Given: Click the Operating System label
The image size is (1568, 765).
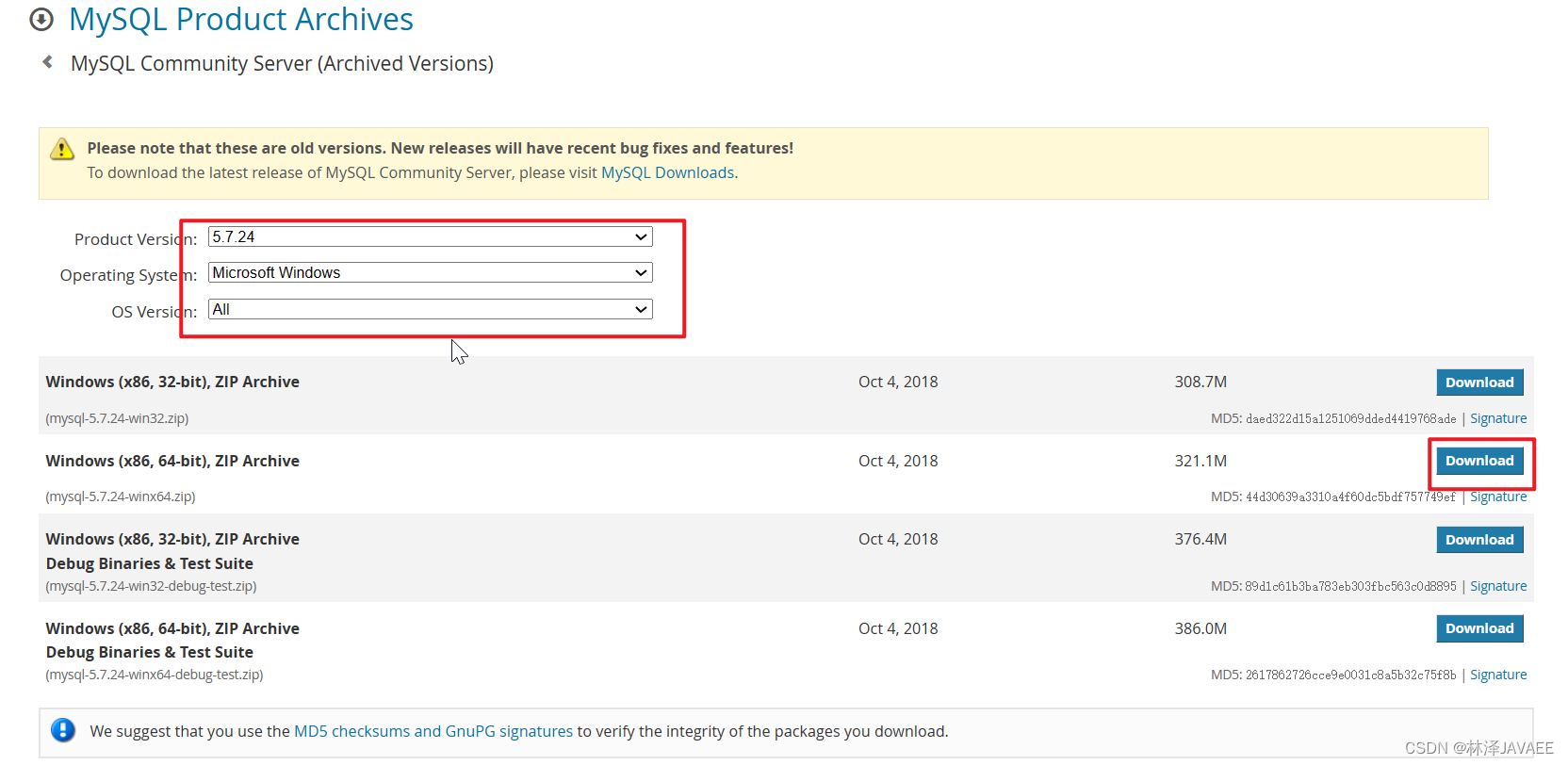Looking at the screenshot, I should point(128,275).
